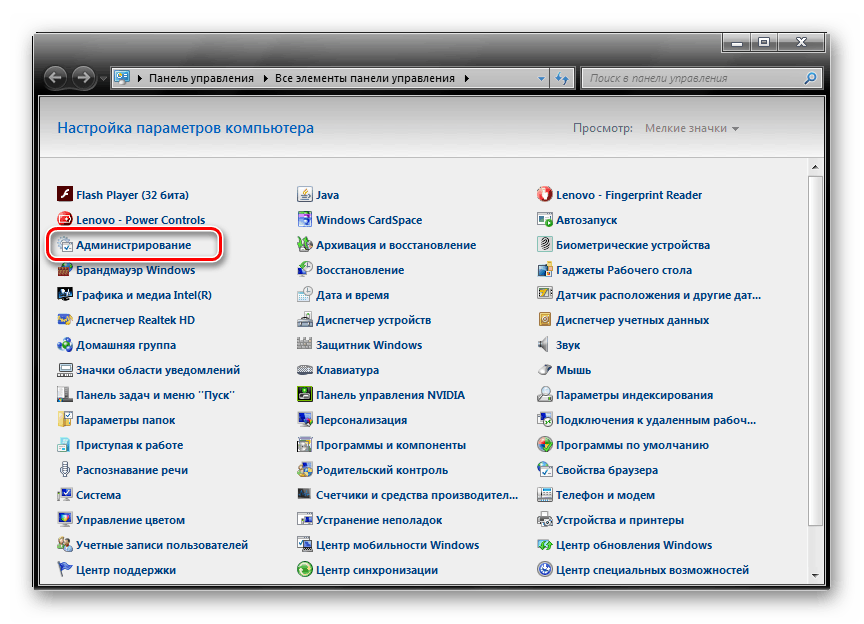Click the Центр обновления Windows icon
The width and height of the screenshot is (864, 624).
click(x=545, y=545)
